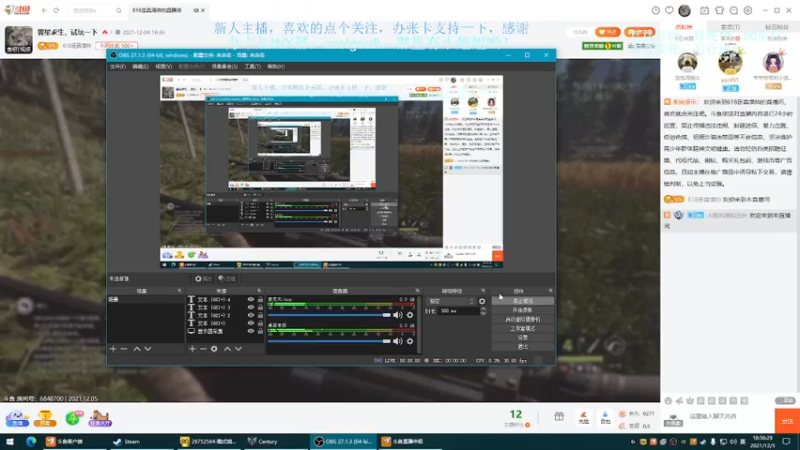Viewport: 800px width, 450px height.
Task: Move source up arrow in Sources panel
Action: click(227, 349)
